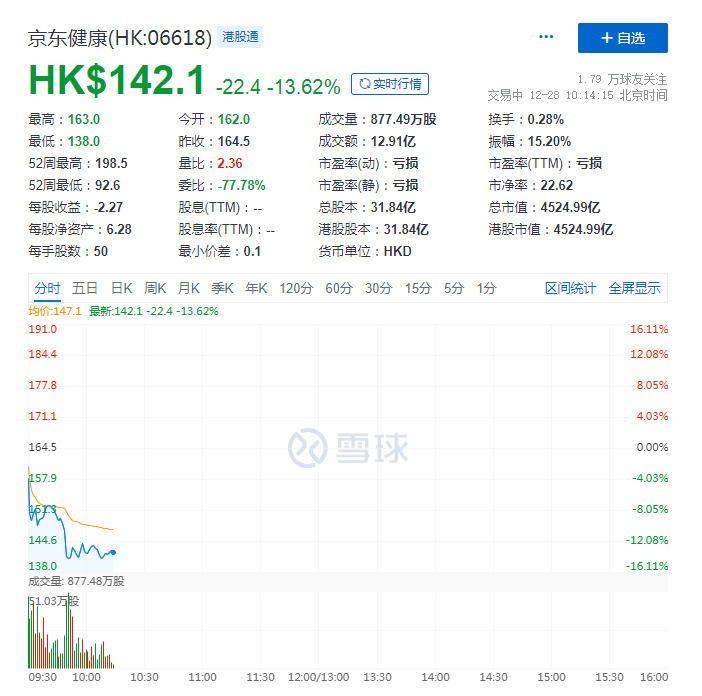The image size is (702, 696).
Task: Open the 周K chart tab
Action: pos(155,288)
